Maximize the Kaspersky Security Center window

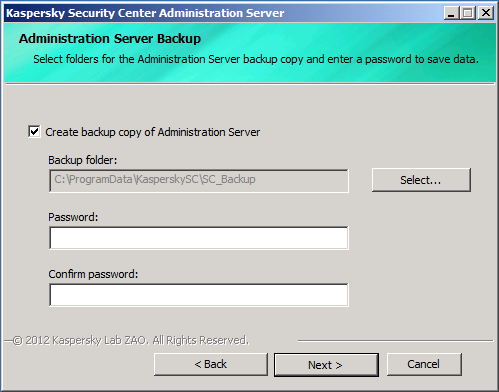click(x=468, y=13)
